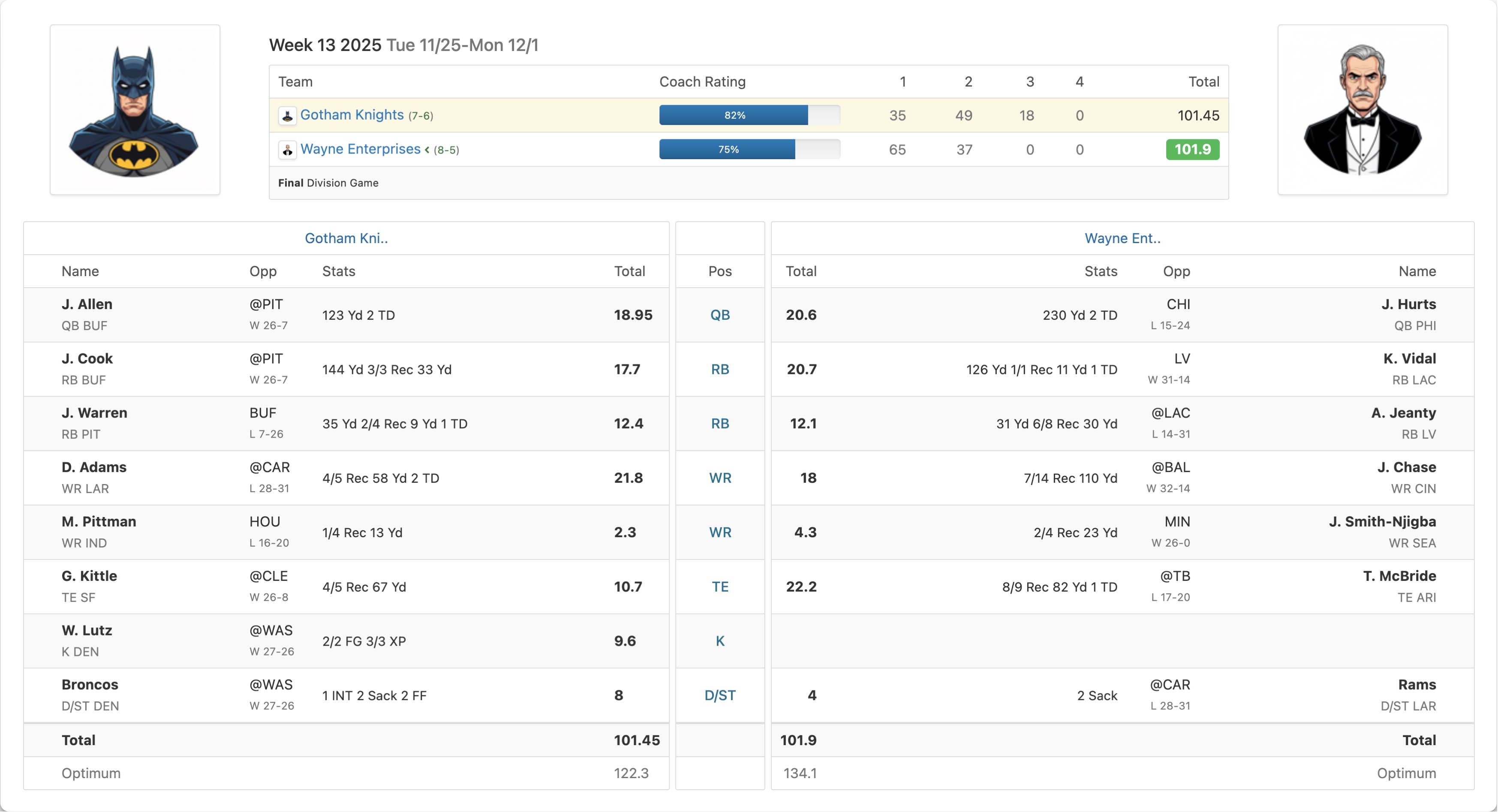Select the TE position link
1498x812 pixels.
719,586
